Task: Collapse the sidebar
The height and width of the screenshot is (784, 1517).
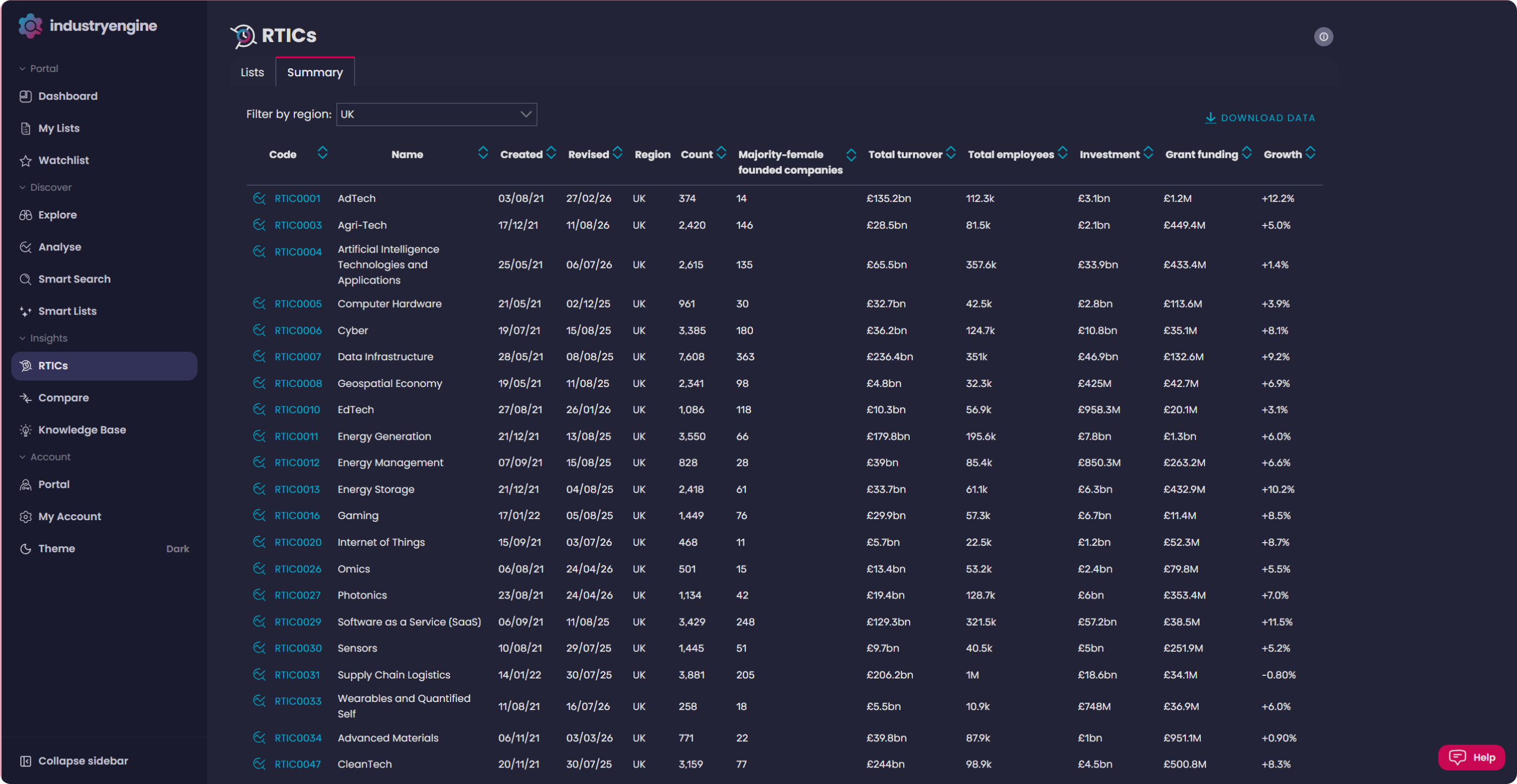Action: click(x=74, y=761)
